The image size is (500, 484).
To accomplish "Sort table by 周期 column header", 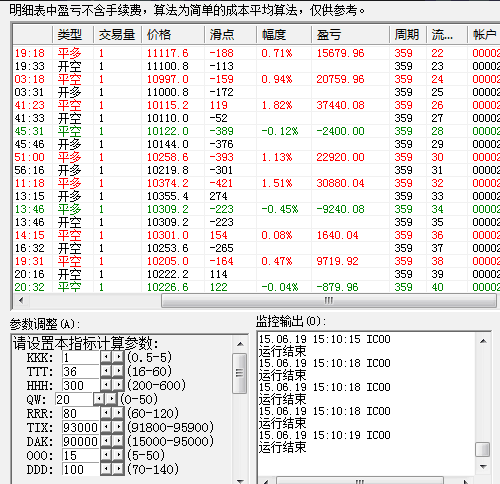I will [x=408, y=34].
